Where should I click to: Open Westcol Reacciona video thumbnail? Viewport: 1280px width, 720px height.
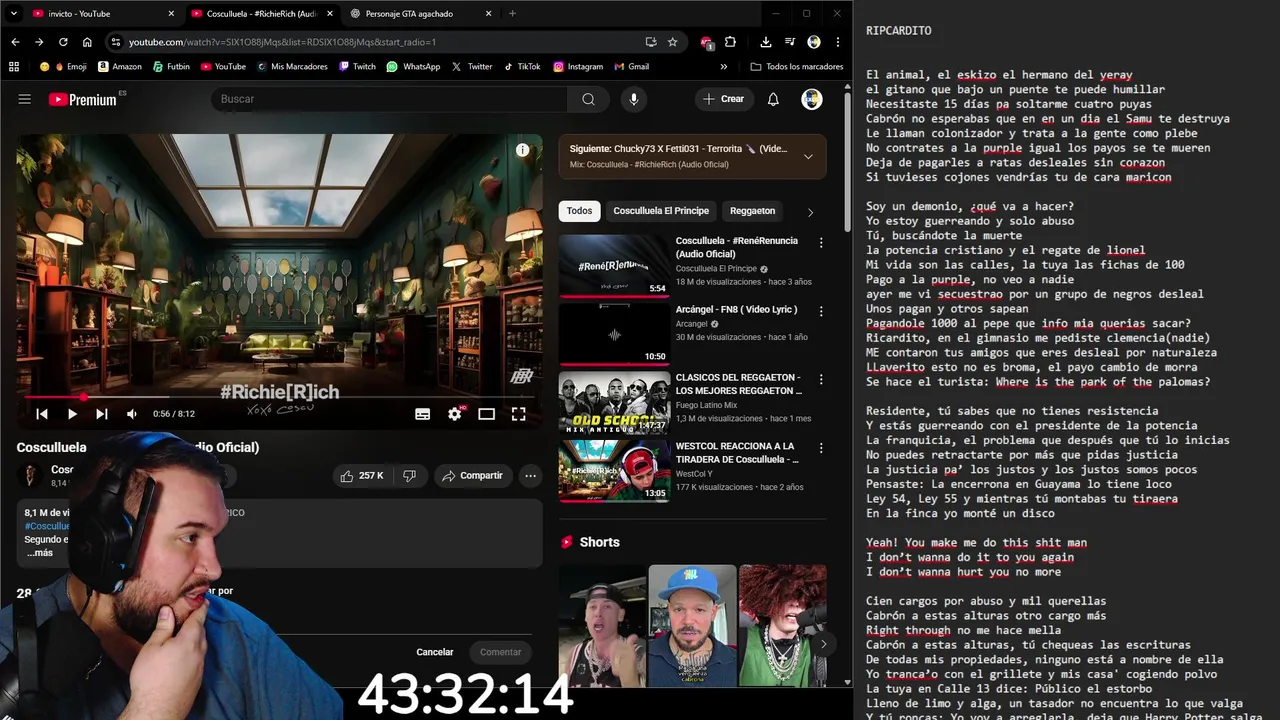coord(614,471)
